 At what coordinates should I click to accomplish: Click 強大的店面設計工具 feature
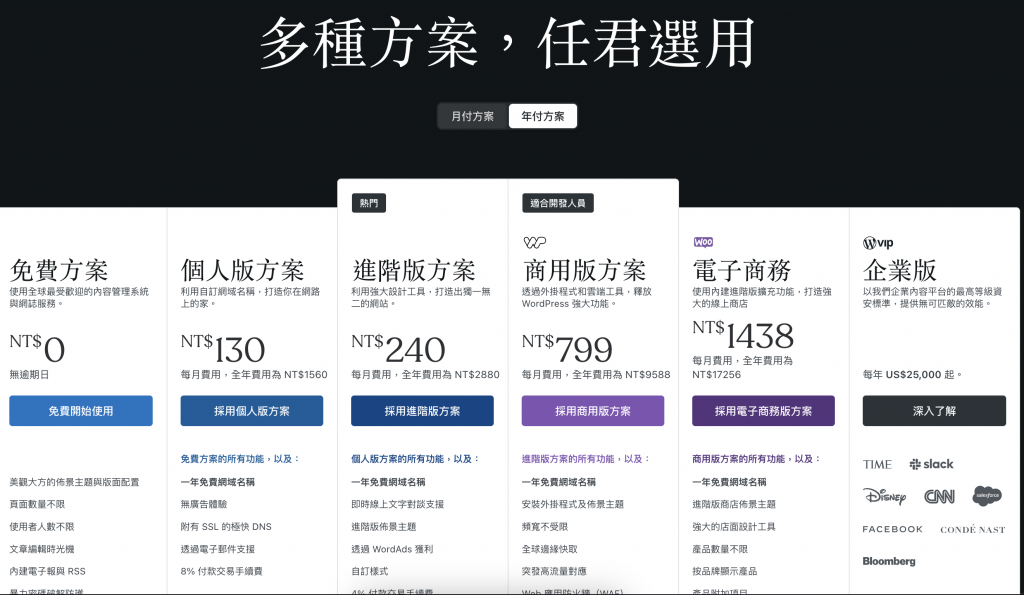click(734, 526)
